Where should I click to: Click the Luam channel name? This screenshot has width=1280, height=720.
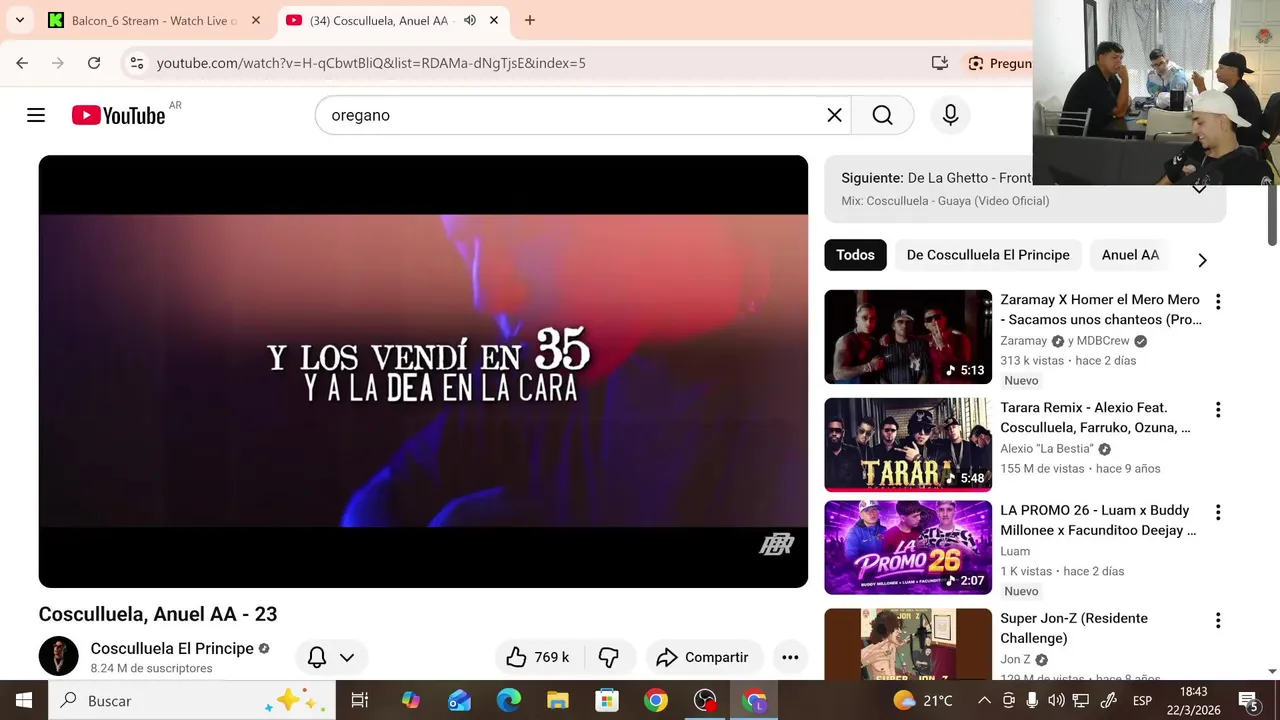(x=1015, y=551)
